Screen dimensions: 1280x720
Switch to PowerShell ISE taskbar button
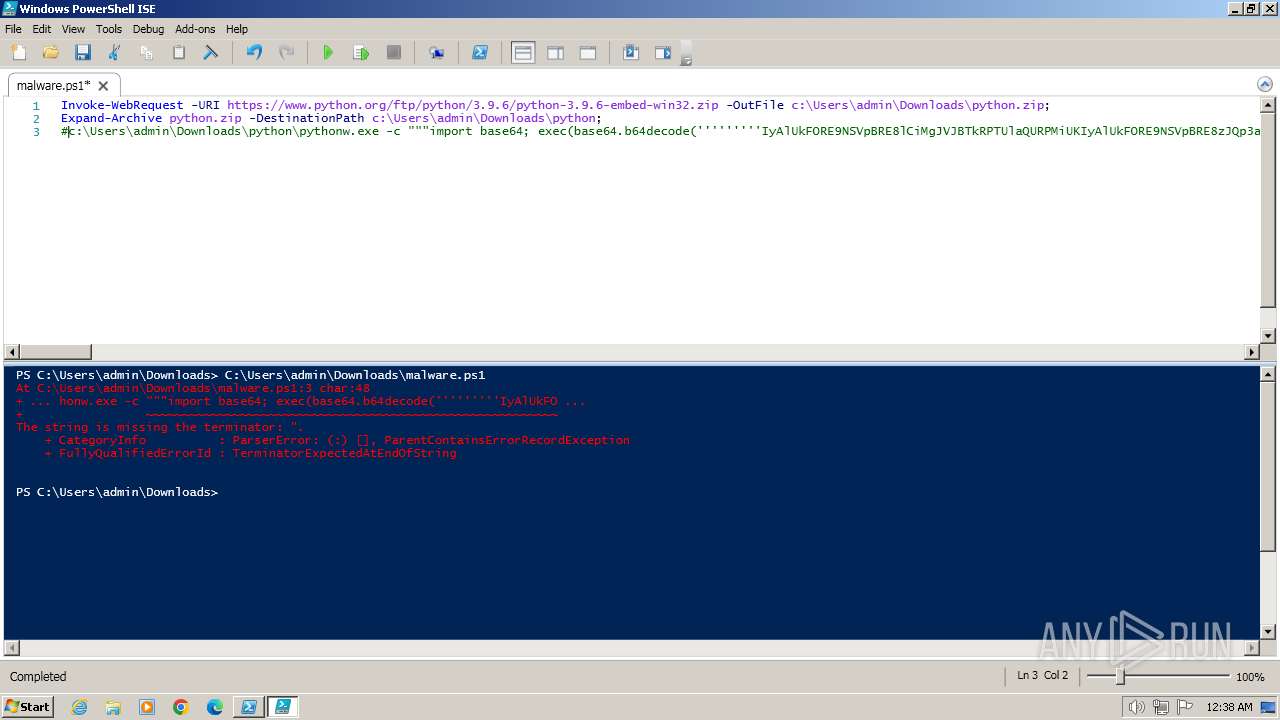point(283,707)
